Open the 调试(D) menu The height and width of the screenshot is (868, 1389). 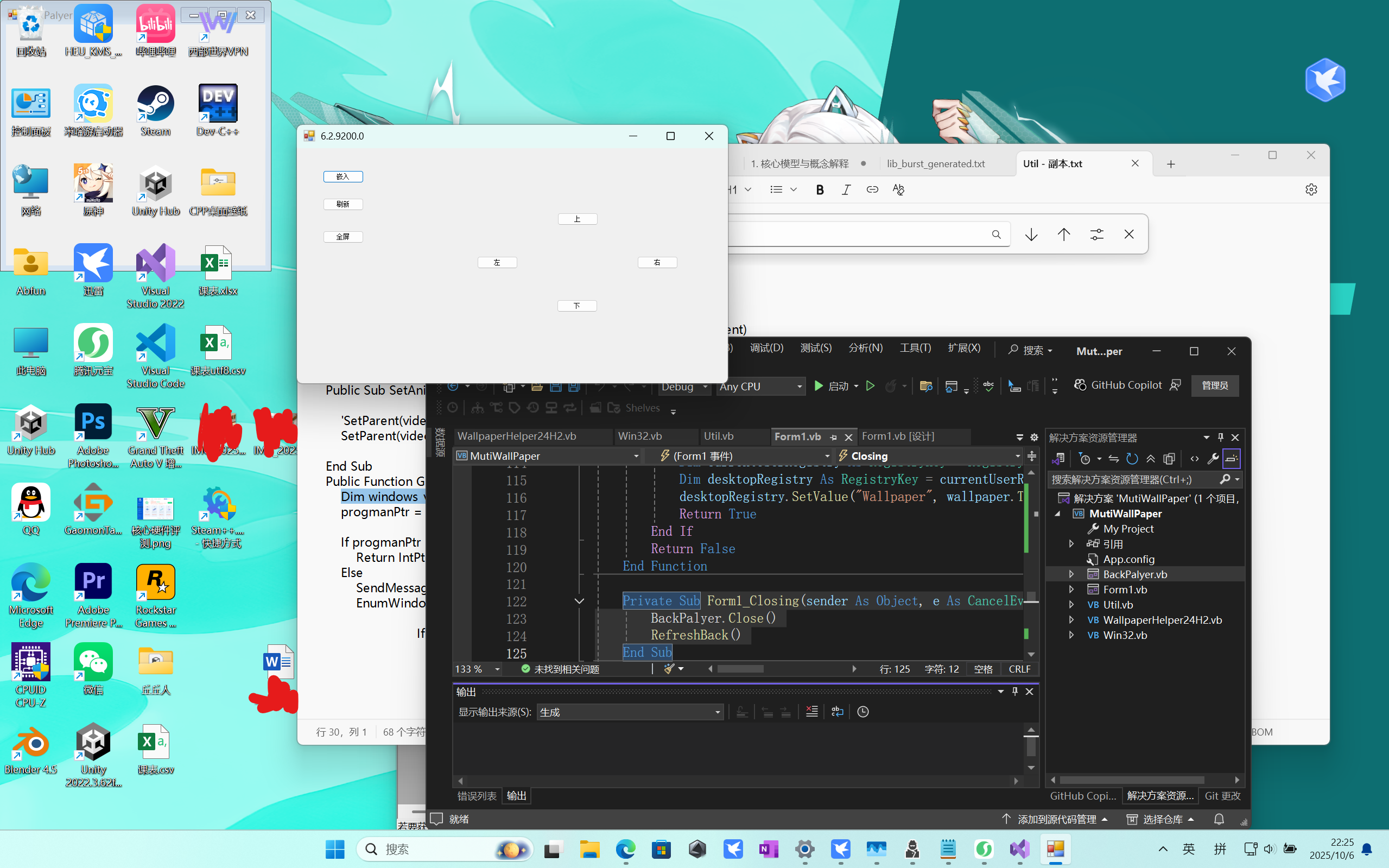click(x=766, y=348)
